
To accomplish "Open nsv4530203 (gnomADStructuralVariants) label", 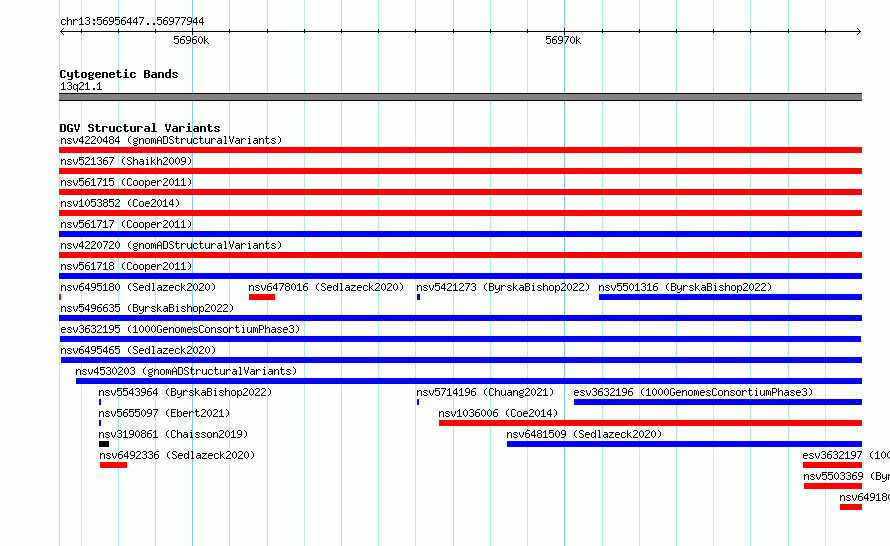I will click(x=186, y=371).
